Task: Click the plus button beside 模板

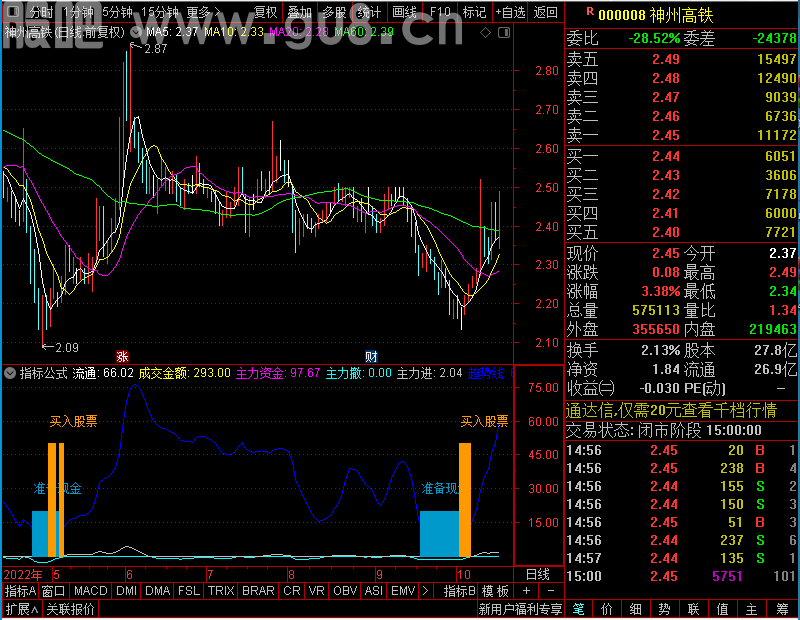Action: coord(527,591)
